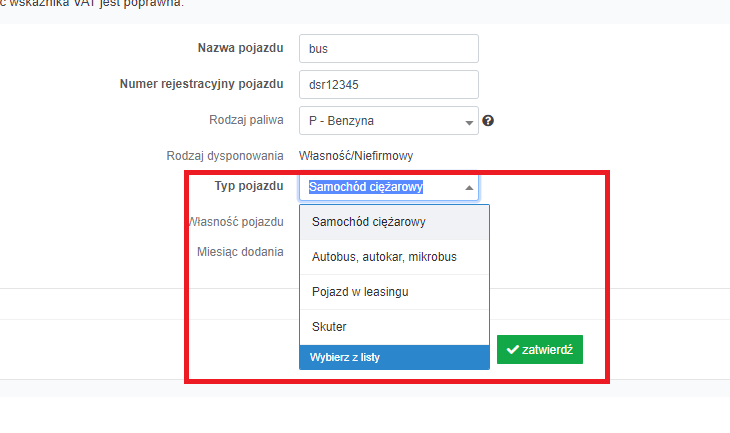Click the Typ pojazdu label
730x433 pixels.
click(x=249, y=186)
